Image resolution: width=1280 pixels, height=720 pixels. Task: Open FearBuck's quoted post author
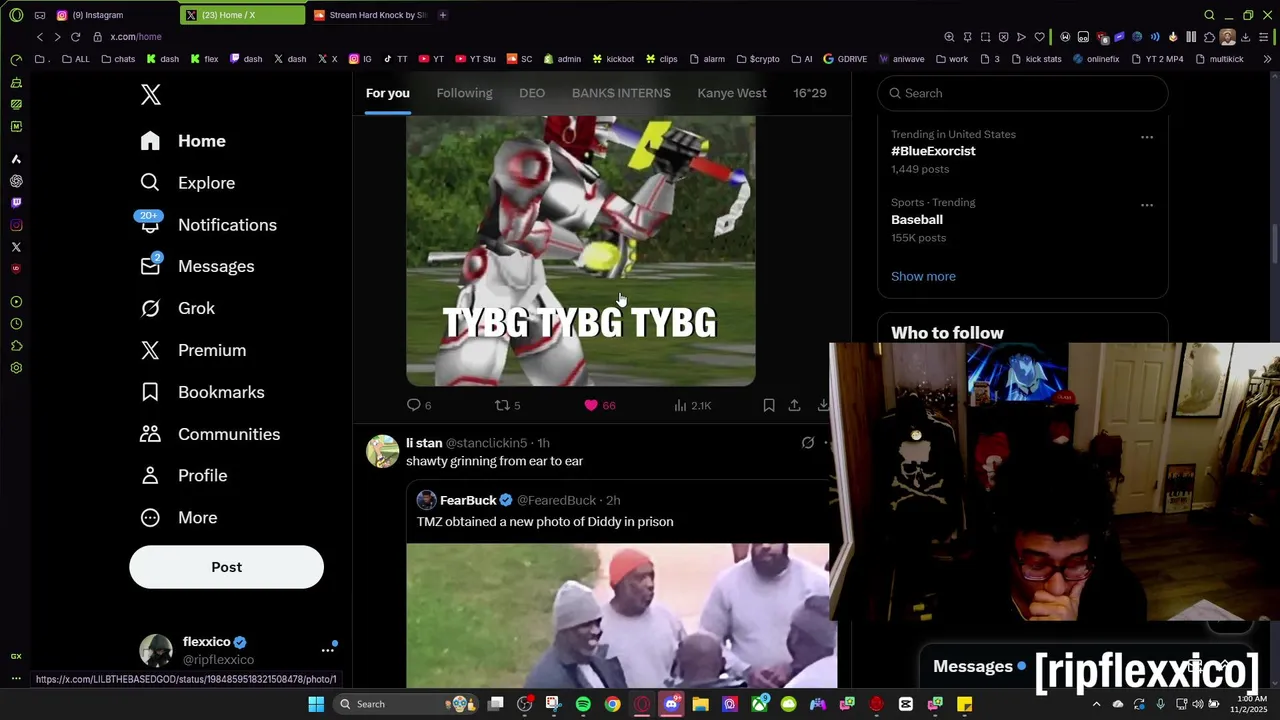coord(468,500)
